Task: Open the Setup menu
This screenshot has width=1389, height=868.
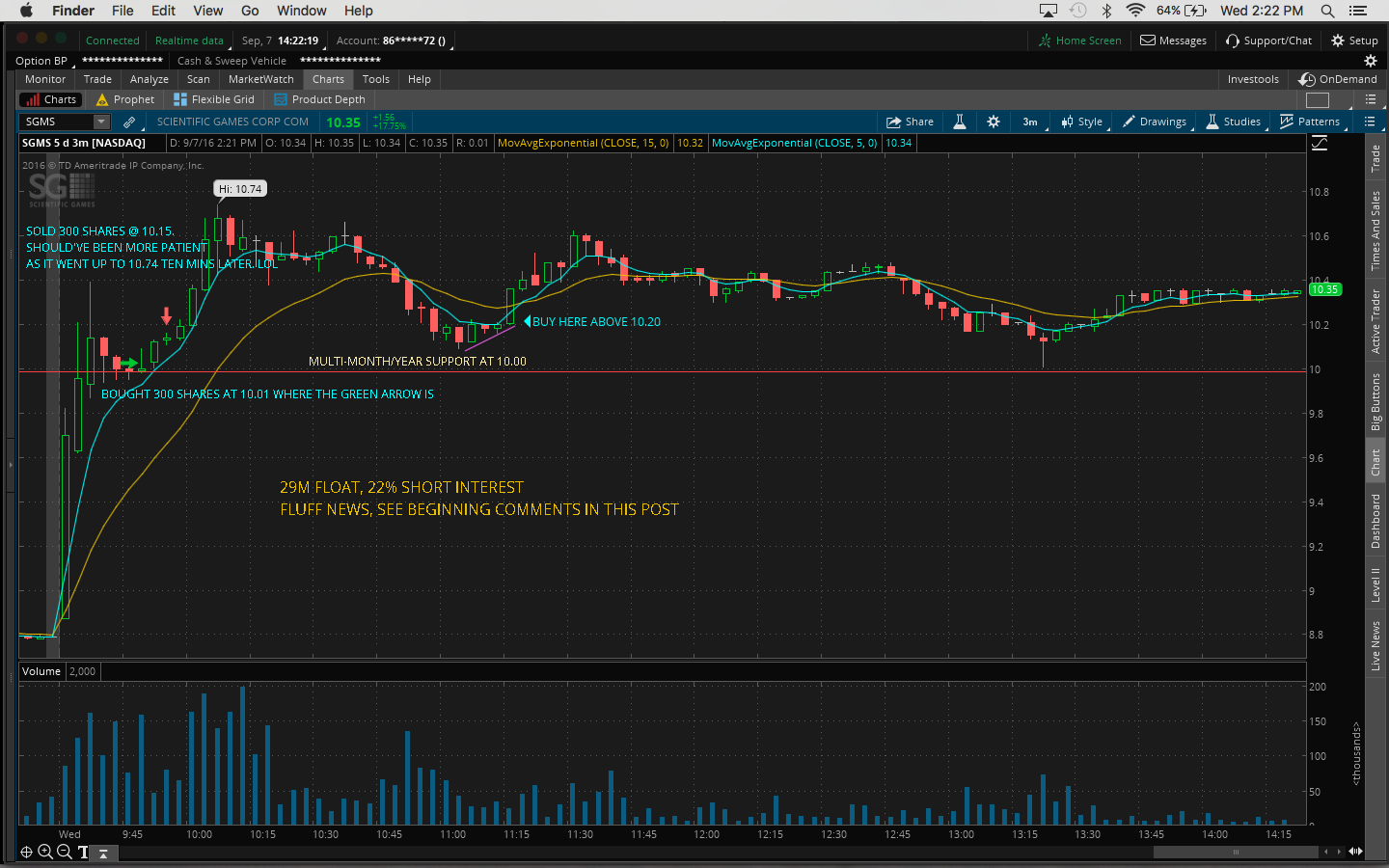Action: [1354, 41]
